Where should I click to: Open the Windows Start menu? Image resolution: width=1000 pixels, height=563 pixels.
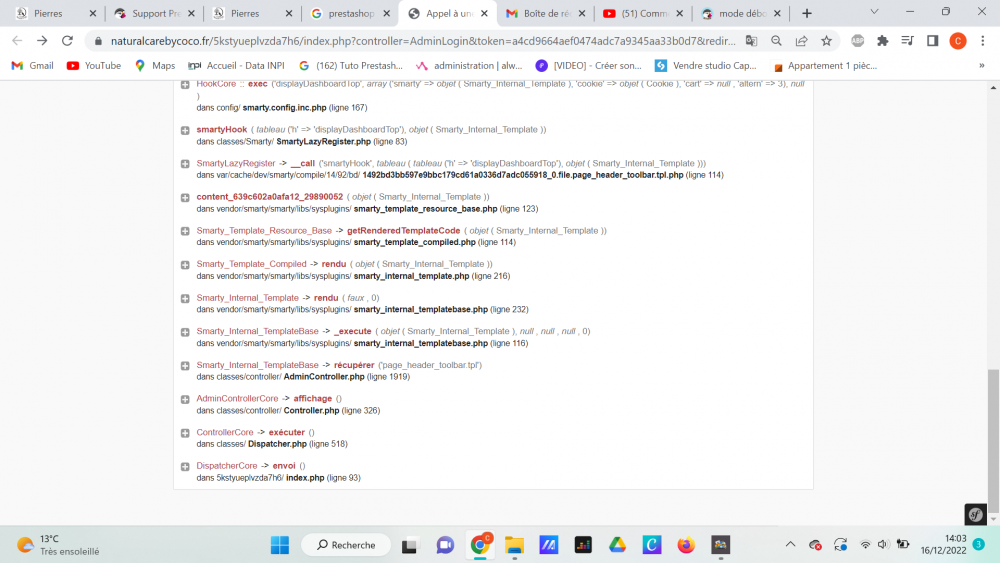click(x=279, y=545)
